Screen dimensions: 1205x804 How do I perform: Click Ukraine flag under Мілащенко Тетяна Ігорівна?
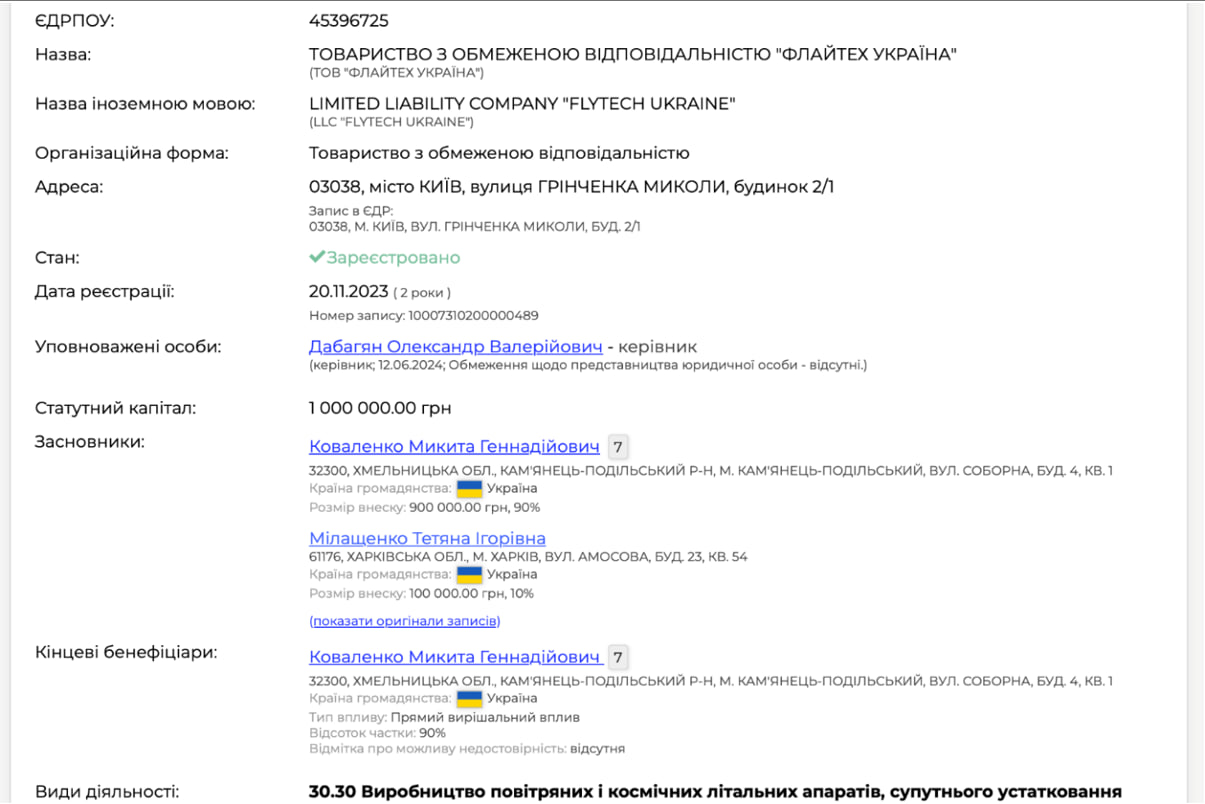point(469,575)
